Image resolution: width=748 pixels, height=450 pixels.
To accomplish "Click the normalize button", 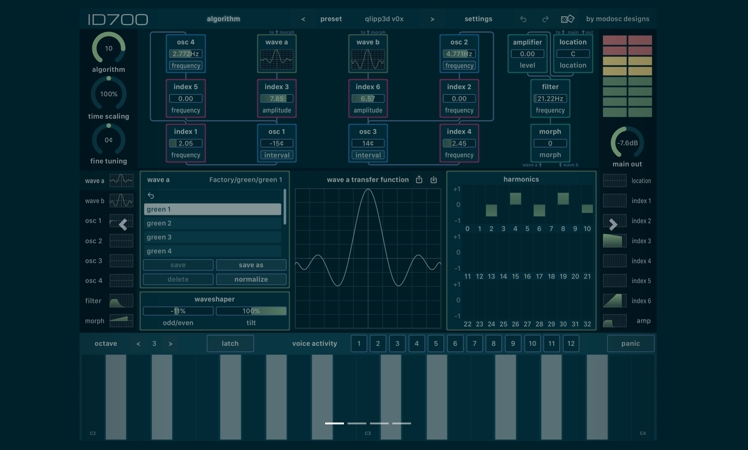I will (x=251, y=279).
